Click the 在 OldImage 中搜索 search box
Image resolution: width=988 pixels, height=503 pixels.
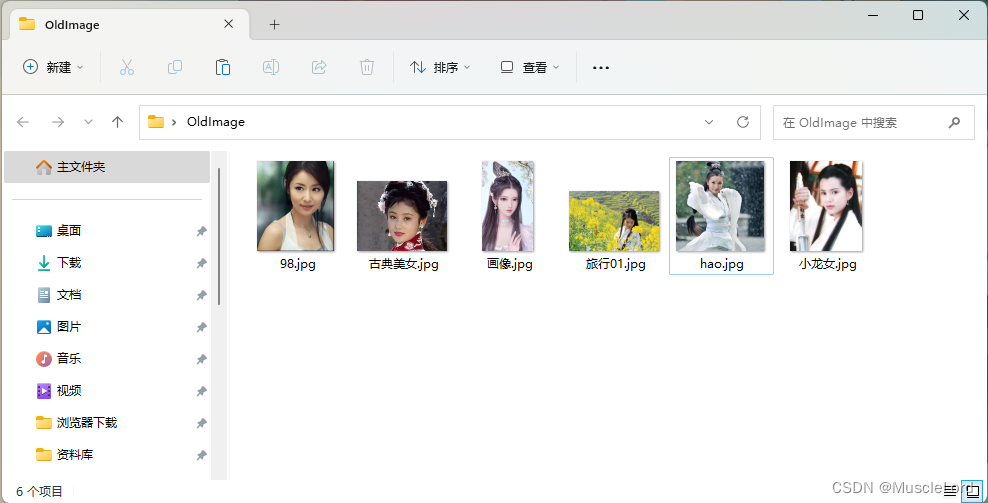coord(873,122)
